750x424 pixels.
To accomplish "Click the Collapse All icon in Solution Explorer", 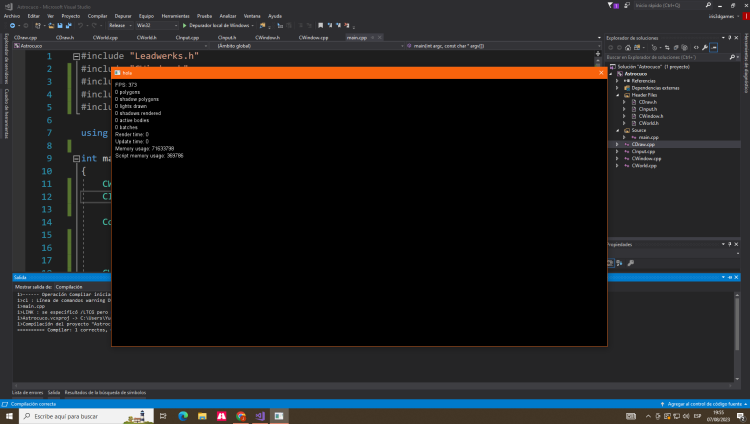I will pyautogui.click(x=676, y=47).
